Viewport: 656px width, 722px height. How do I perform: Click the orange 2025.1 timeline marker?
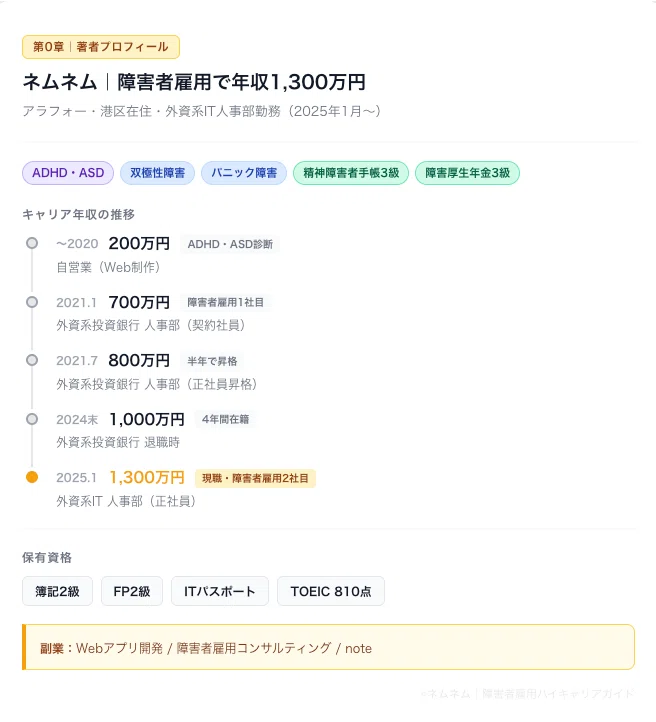32,477
